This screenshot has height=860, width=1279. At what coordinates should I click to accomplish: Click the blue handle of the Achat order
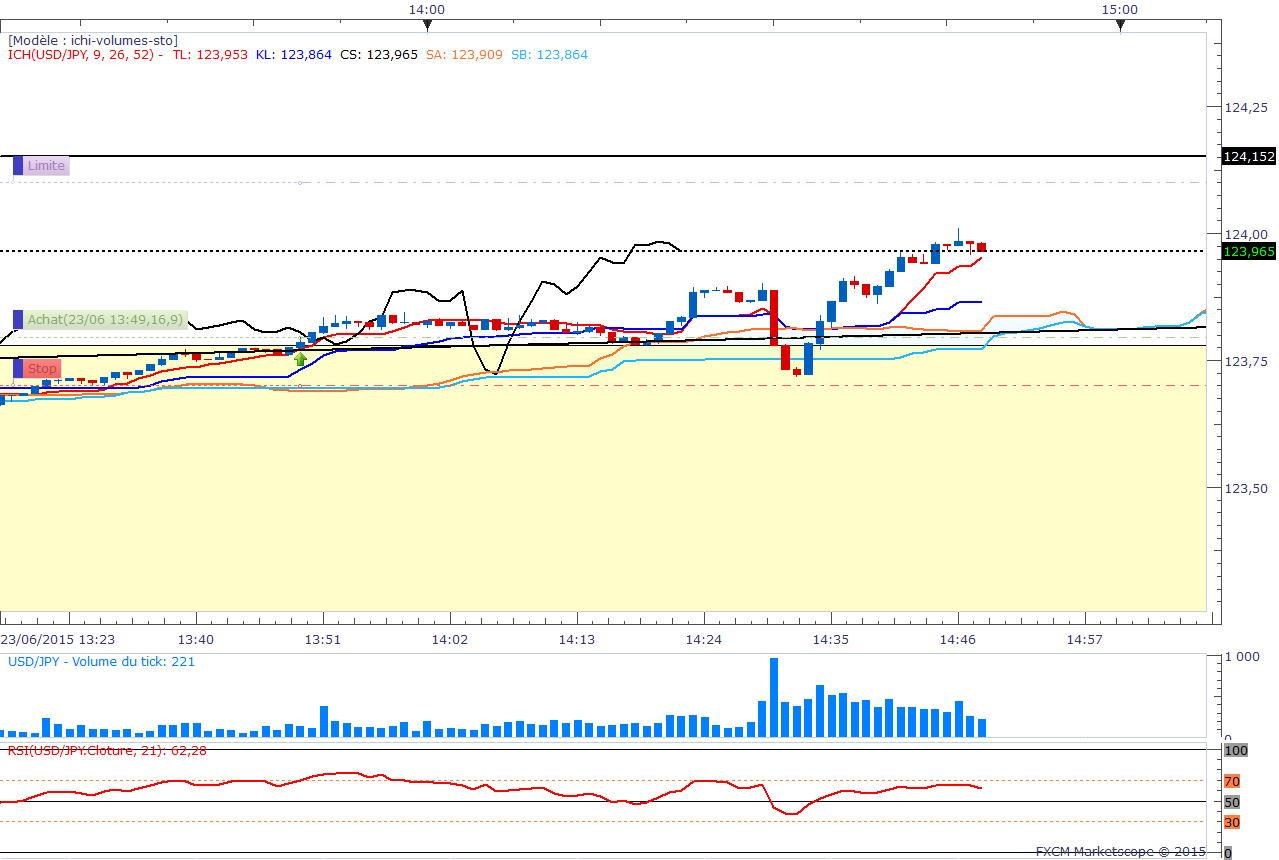[x=18, y=320]
